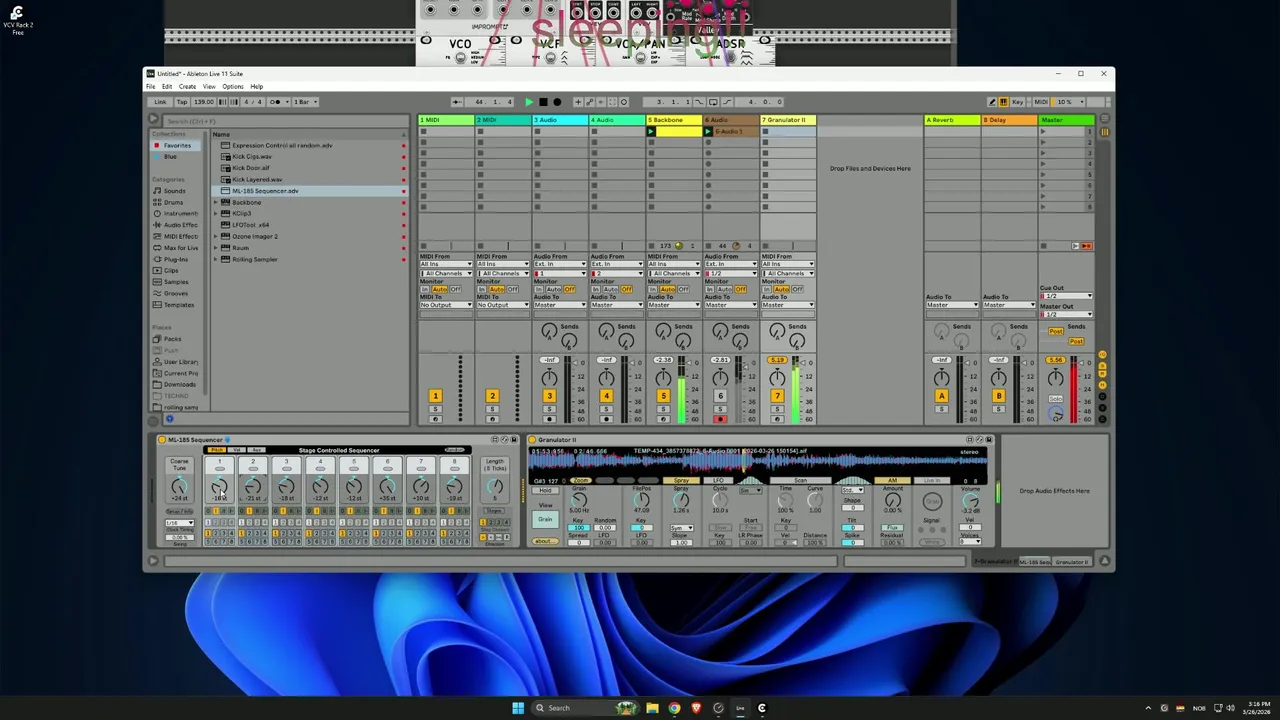Open File Explorer from taskbar

pos(652,708)
